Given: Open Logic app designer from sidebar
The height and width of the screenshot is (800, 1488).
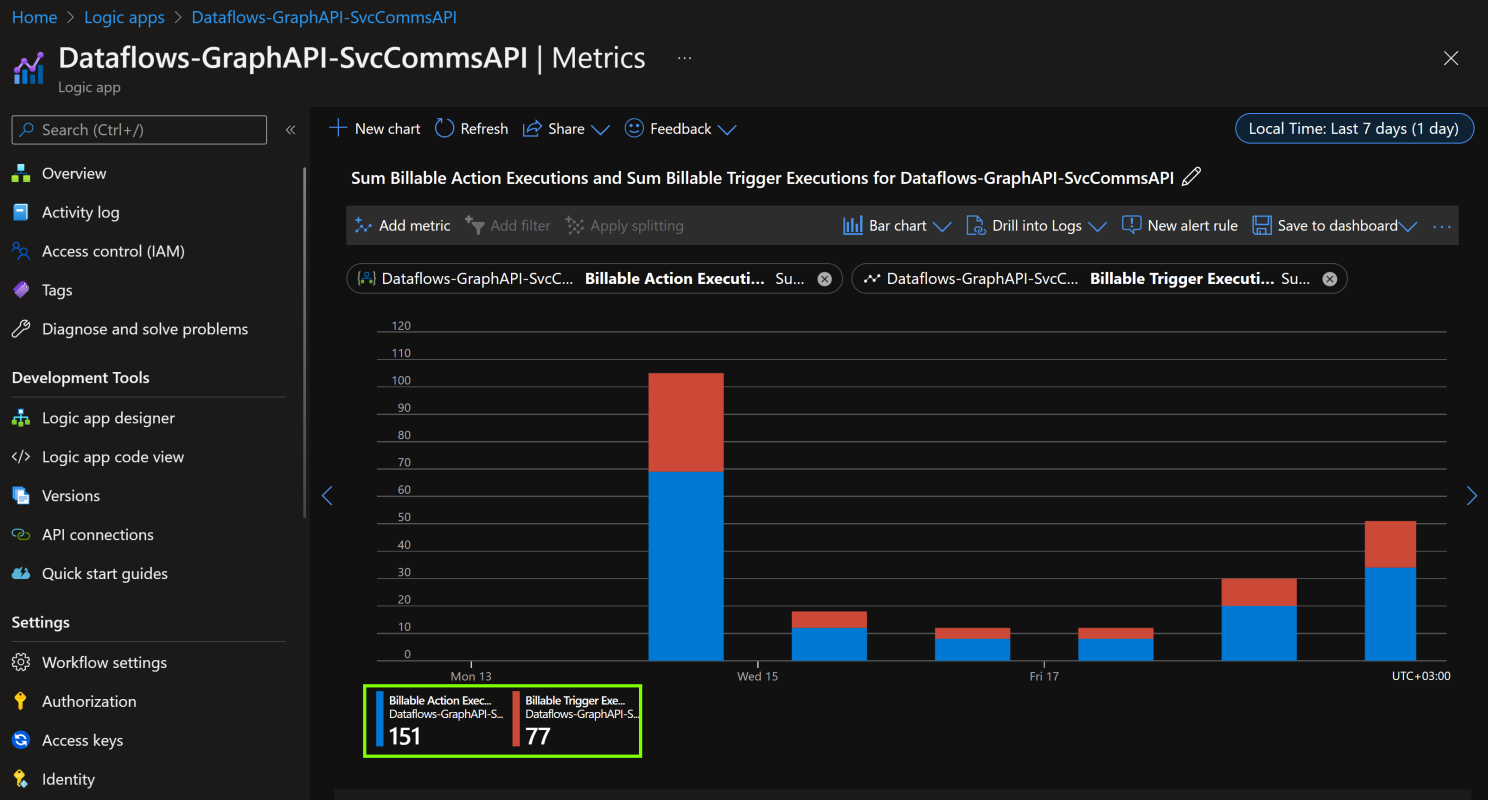Looking at the screenshot, I should [x=108, y=418].
